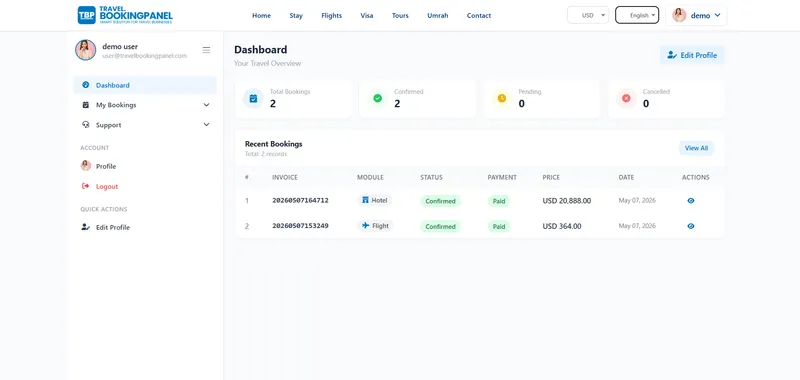Open the Contact menu item
Viewport: 800px width, 380px height.
coord(479,16)
